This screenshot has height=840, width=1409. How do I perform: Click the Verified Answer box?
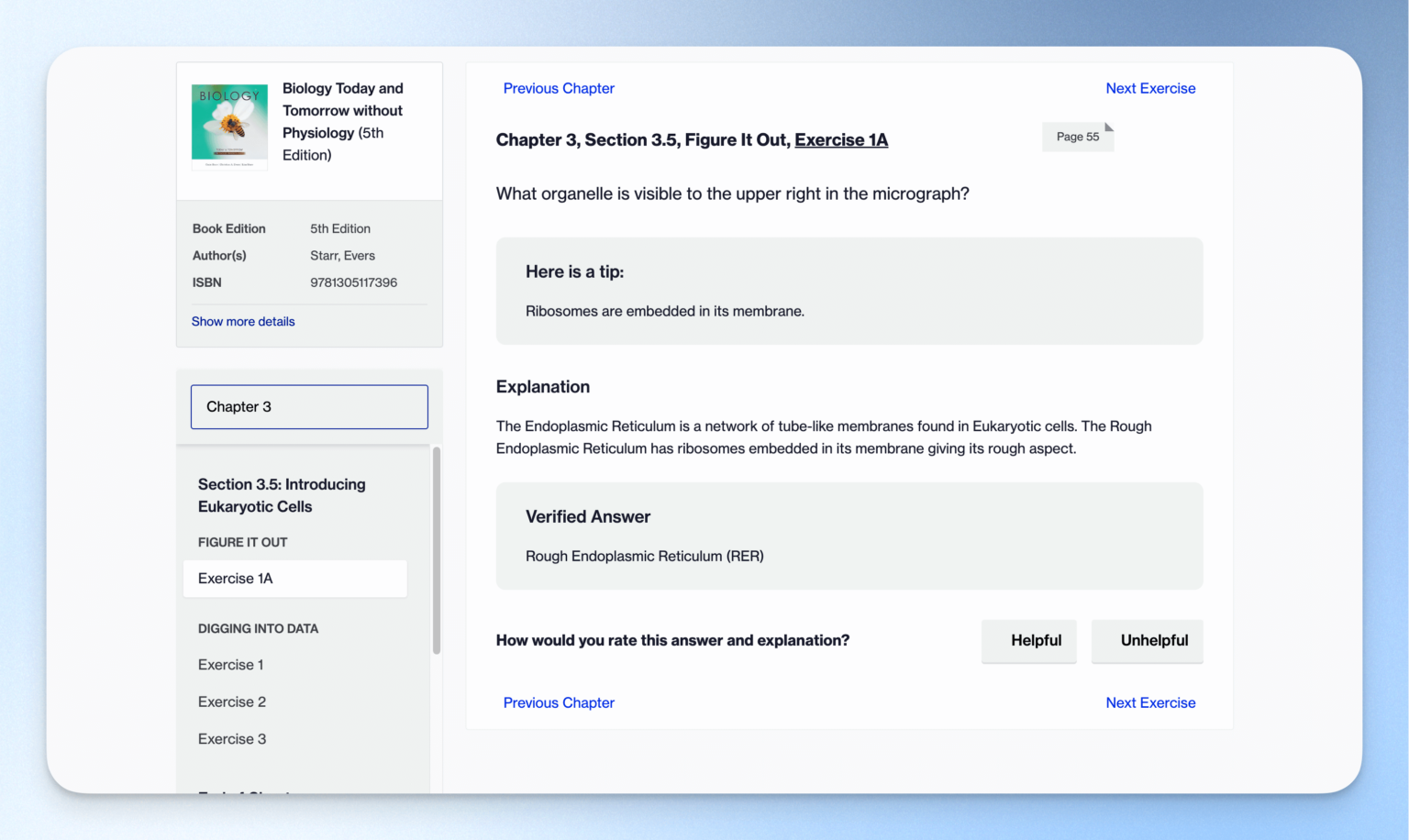(x=849, y=536)
